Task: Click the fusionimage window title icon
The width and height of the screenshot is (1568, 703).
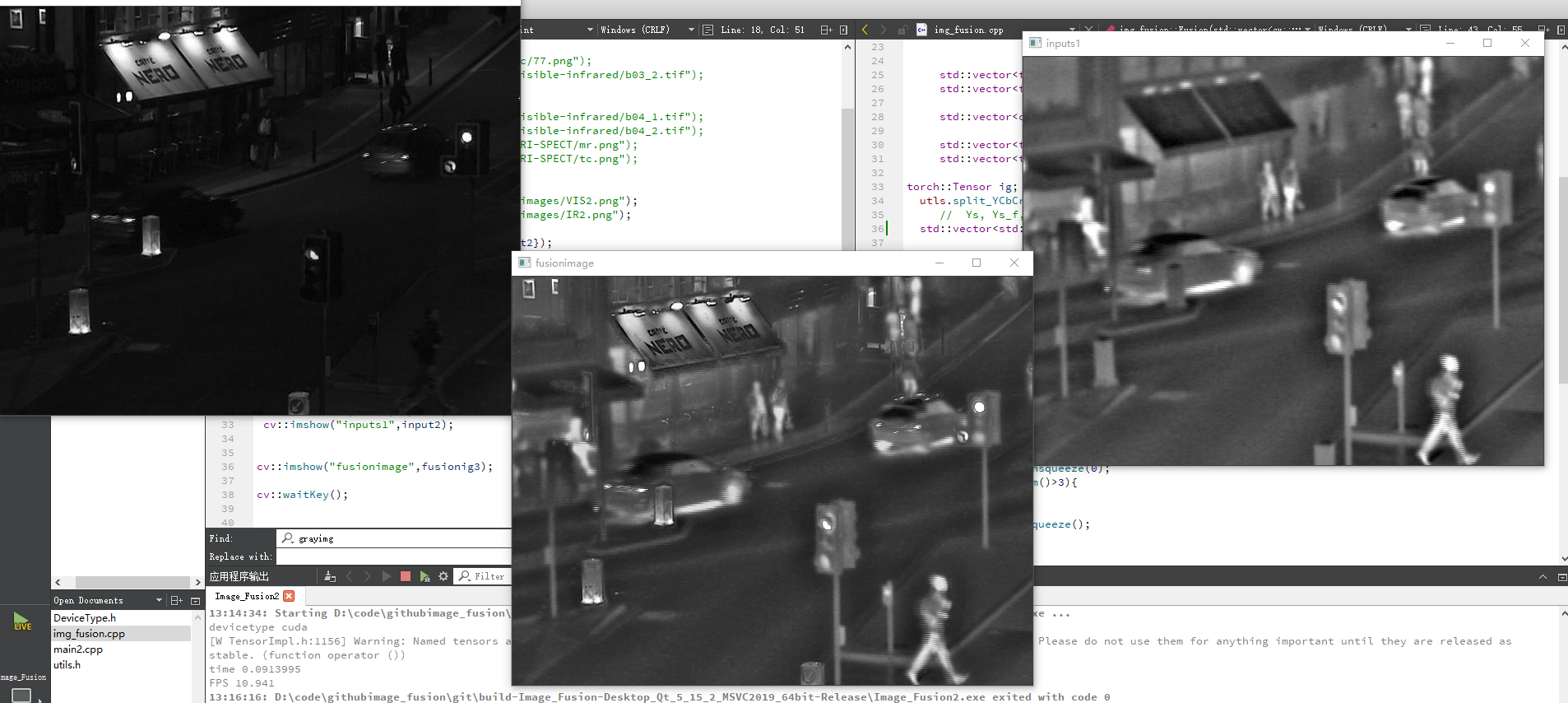Action: (x=524, y=263)
